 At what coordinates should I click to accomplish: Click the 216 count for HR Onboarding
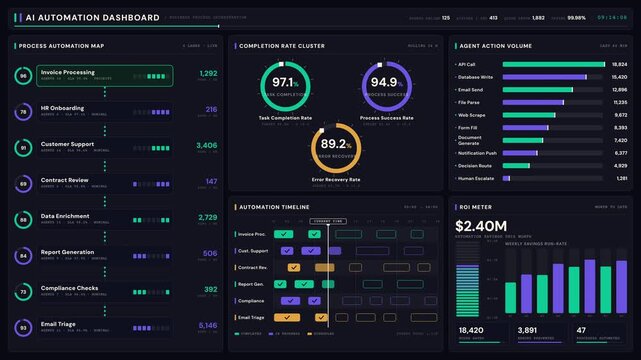pyautogui.click(x=211, y=110)
